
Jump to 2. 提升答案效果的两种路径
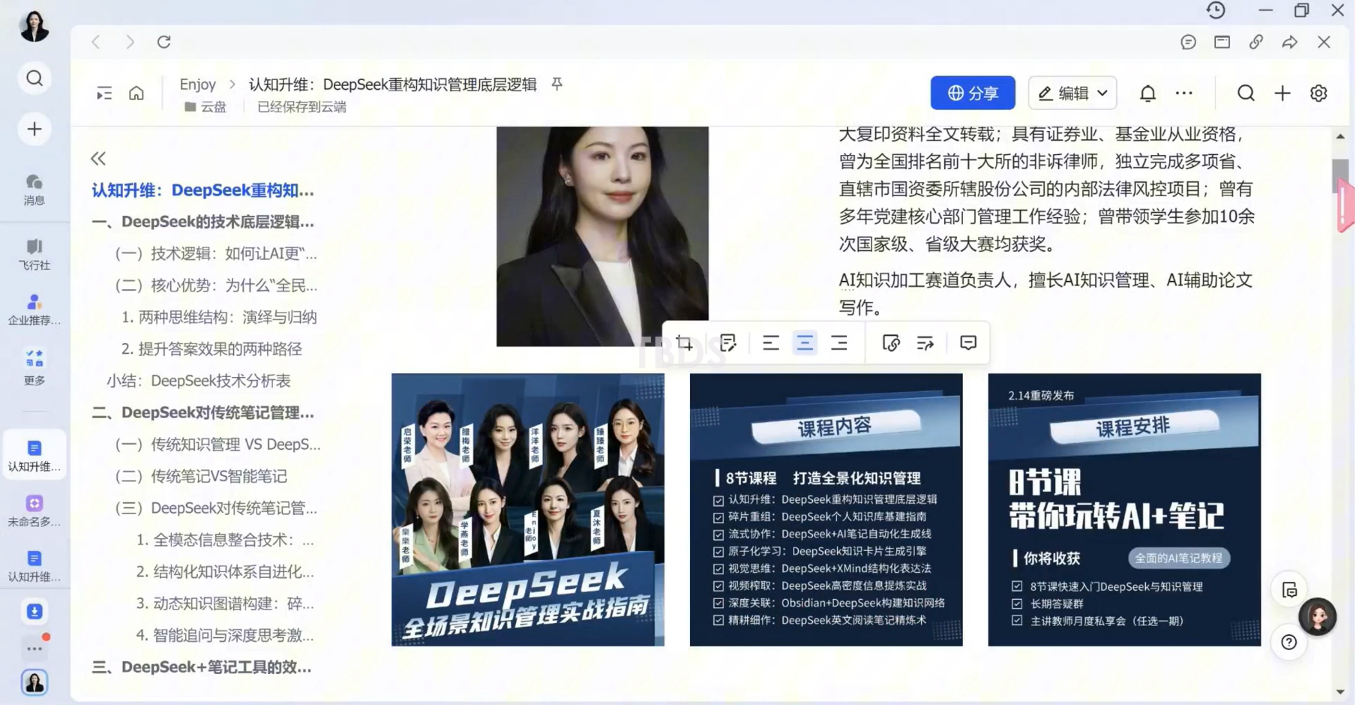click(212, 349)
